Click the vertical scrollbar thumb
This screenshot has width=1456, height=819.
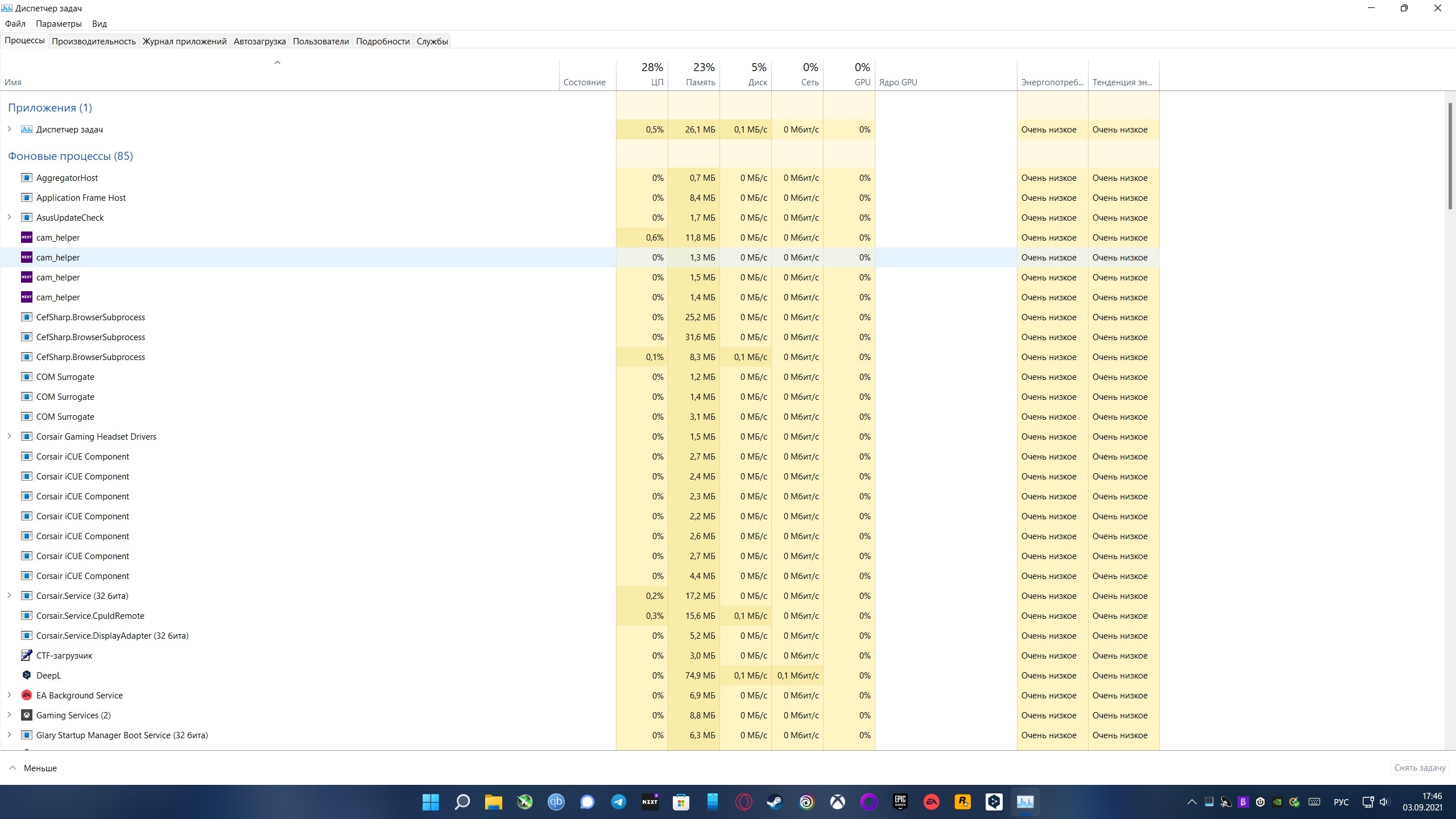[x=1450, y=156]
